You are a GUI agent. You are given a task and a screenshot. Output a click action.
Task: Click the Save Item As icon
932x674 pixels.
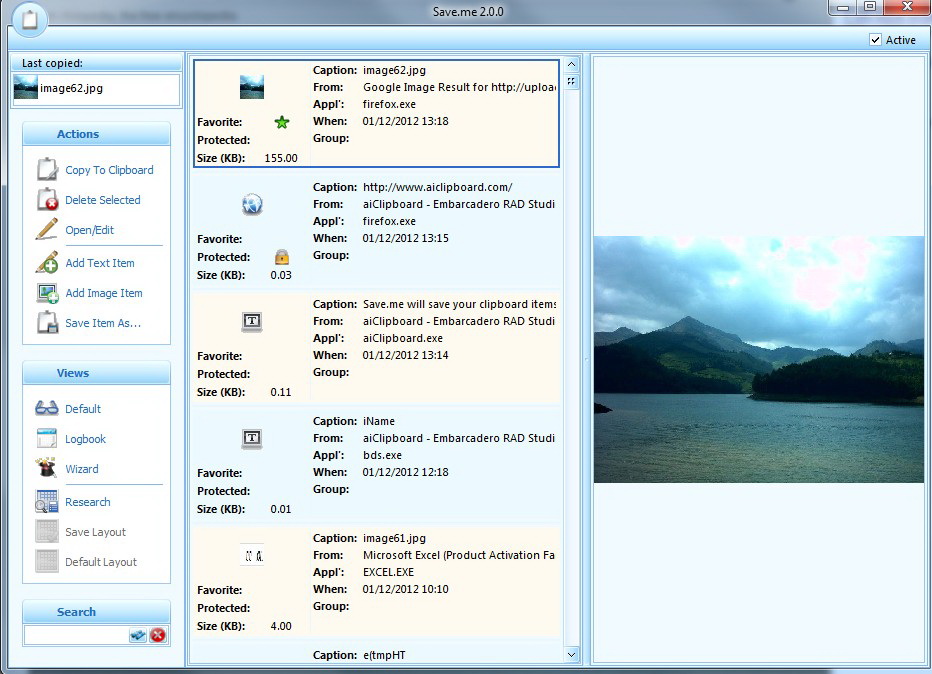coord(47,323)
